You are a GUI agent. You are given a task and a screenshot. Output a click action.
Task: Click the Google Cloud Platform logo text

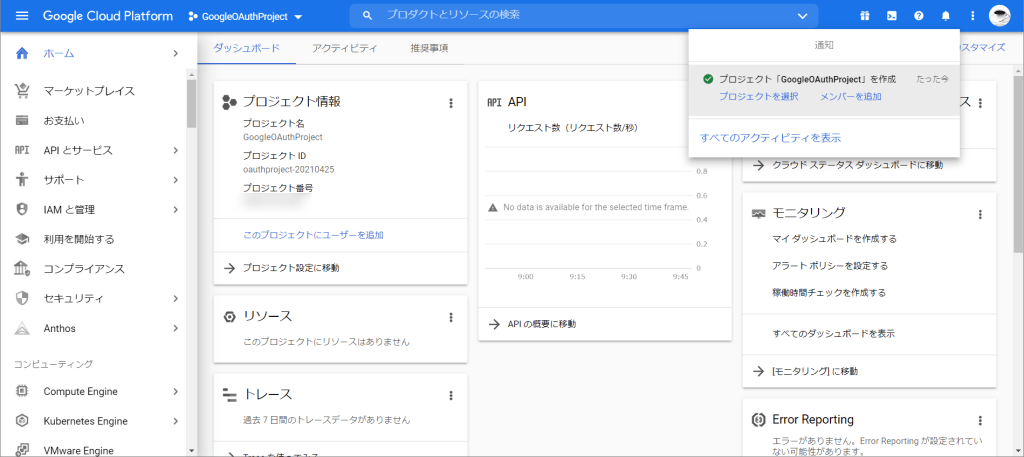click(x=108, y=16)
